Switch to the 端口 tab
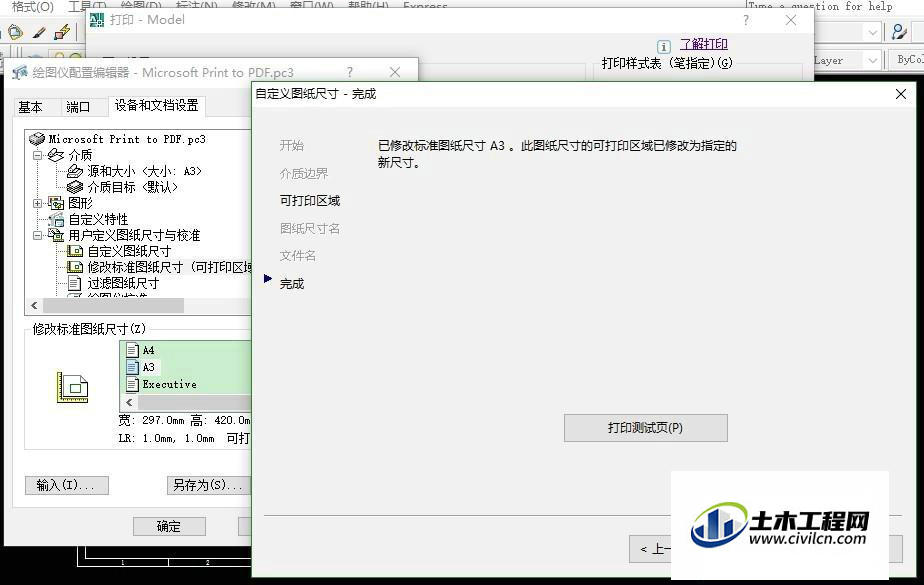 [x=78, y=107]
